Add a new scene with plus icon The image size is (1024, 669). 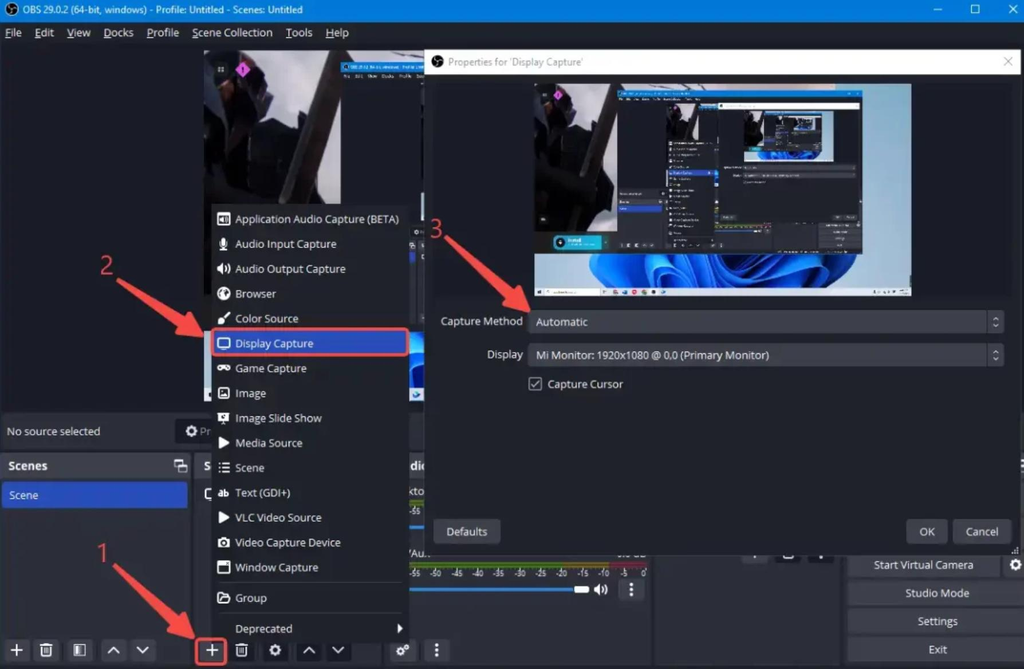tap(17, 650)
